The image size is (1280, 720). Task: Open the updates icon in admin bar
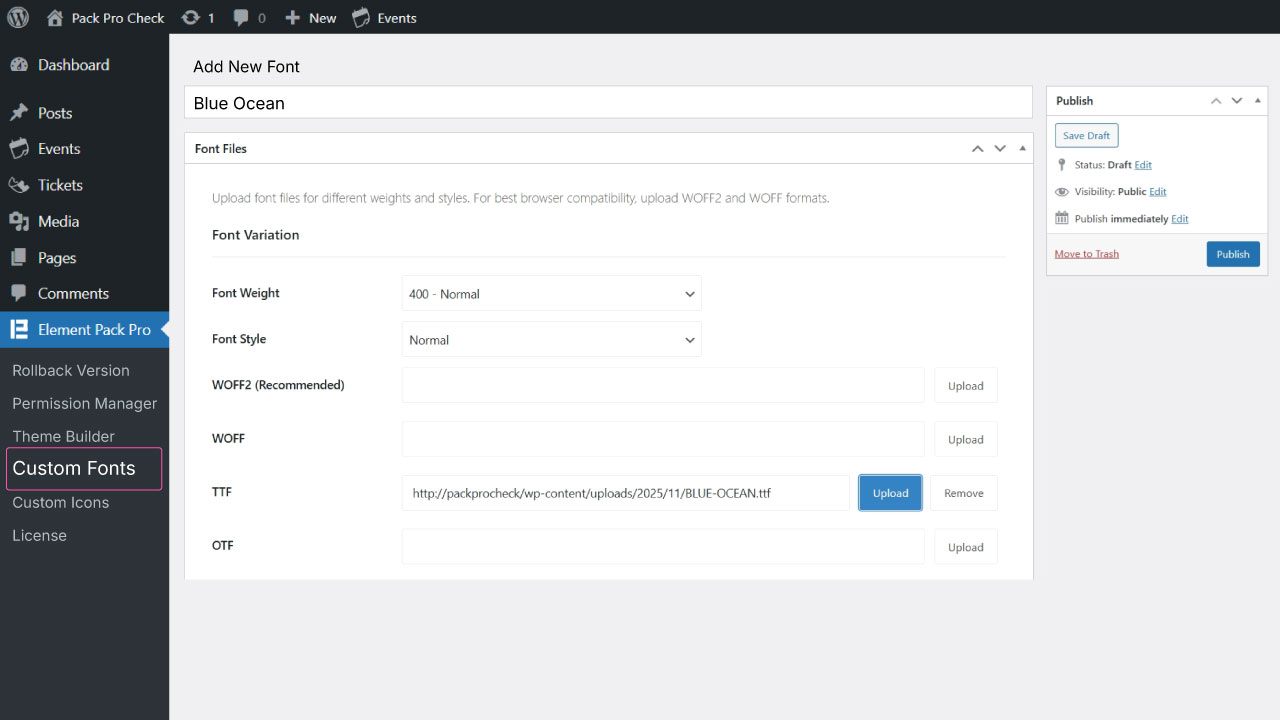point(190,18)
